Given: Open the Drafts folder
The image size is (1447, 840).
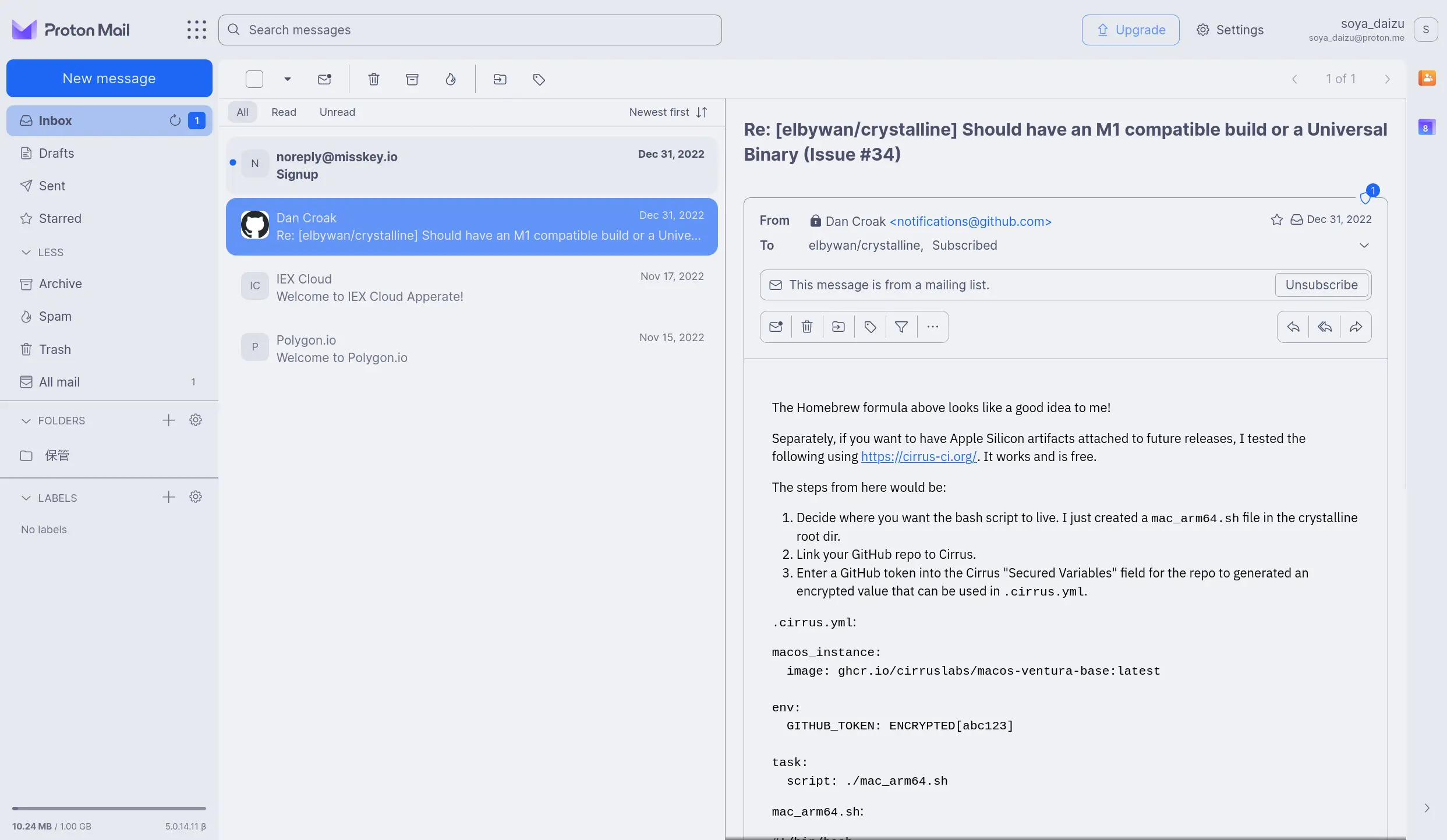Looking at the screenshot, I should coord(109,153).
